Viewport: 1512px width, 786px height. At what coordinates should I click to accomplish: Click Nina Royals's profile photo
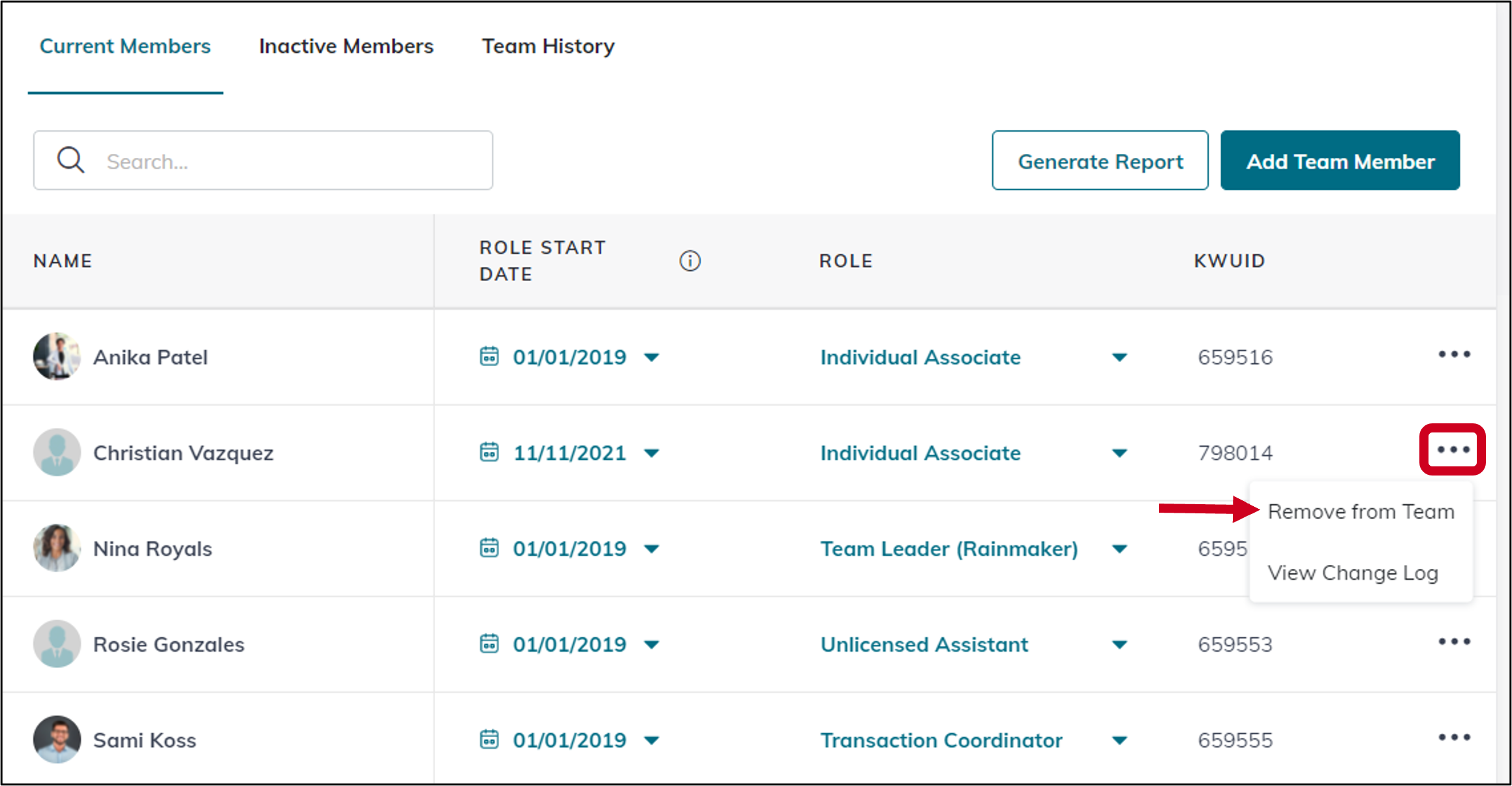click(56, 548)
